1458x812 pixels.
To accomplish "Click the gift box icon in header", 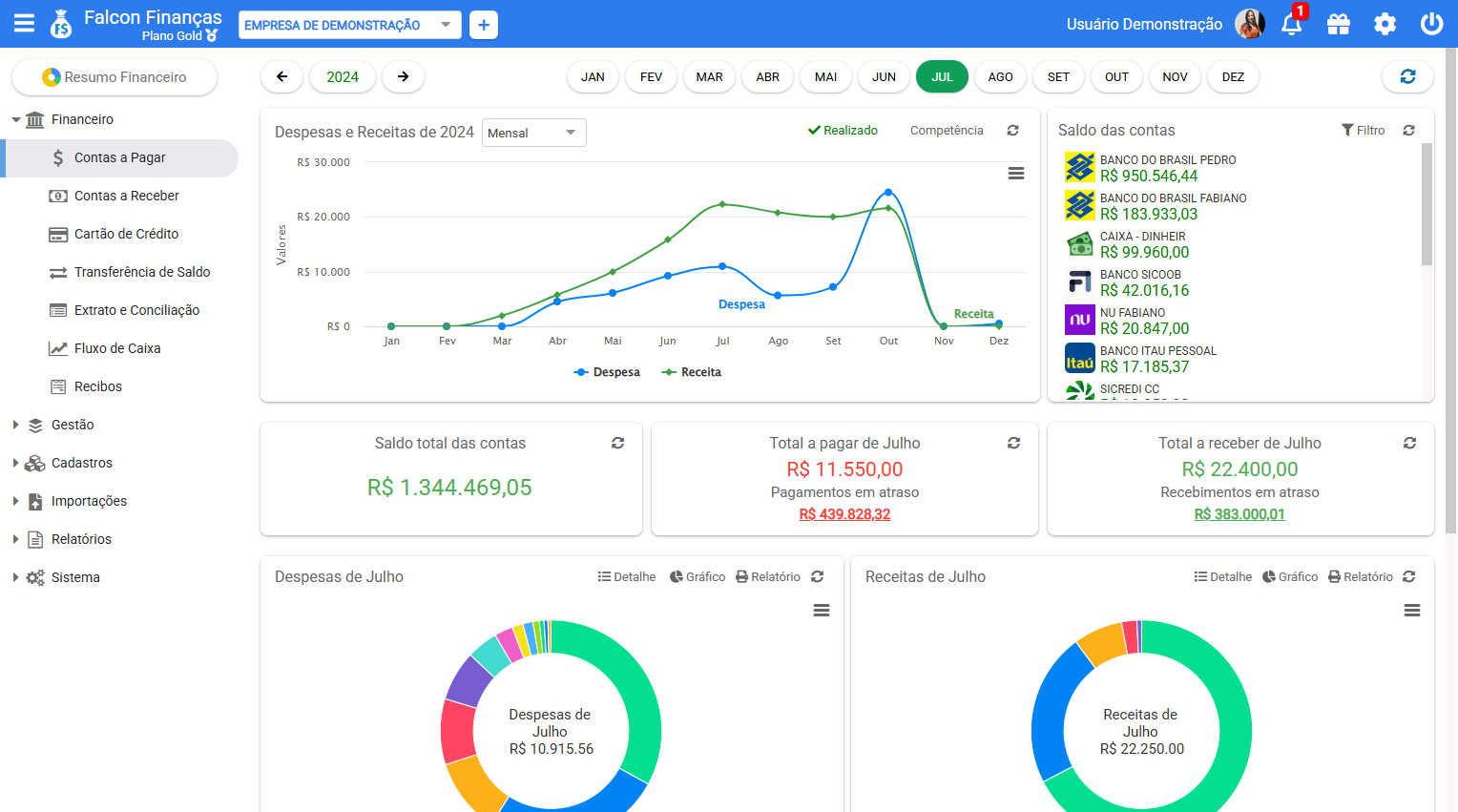I will point(1338,24).
